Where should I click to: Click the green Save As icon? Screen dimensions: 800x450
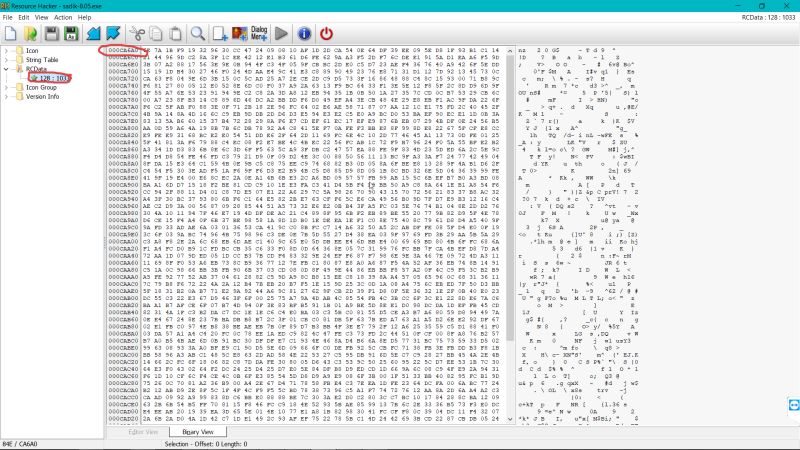71,34
